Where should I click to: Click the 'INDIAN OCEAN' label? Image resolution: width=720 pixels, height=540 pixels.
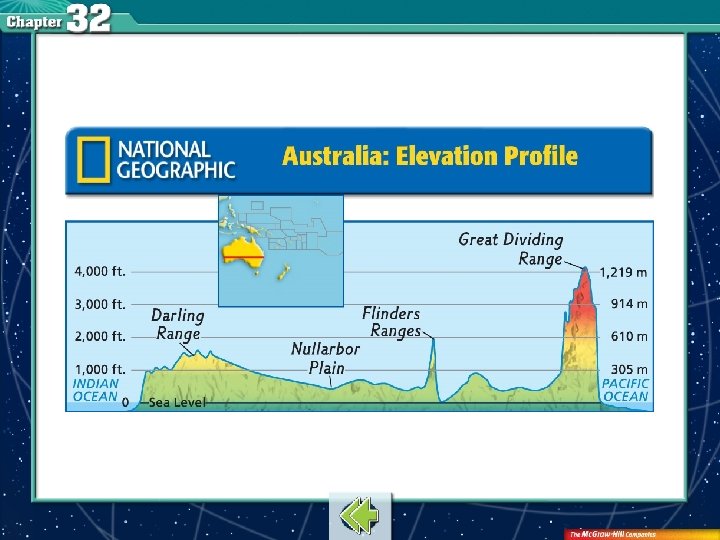96,390
